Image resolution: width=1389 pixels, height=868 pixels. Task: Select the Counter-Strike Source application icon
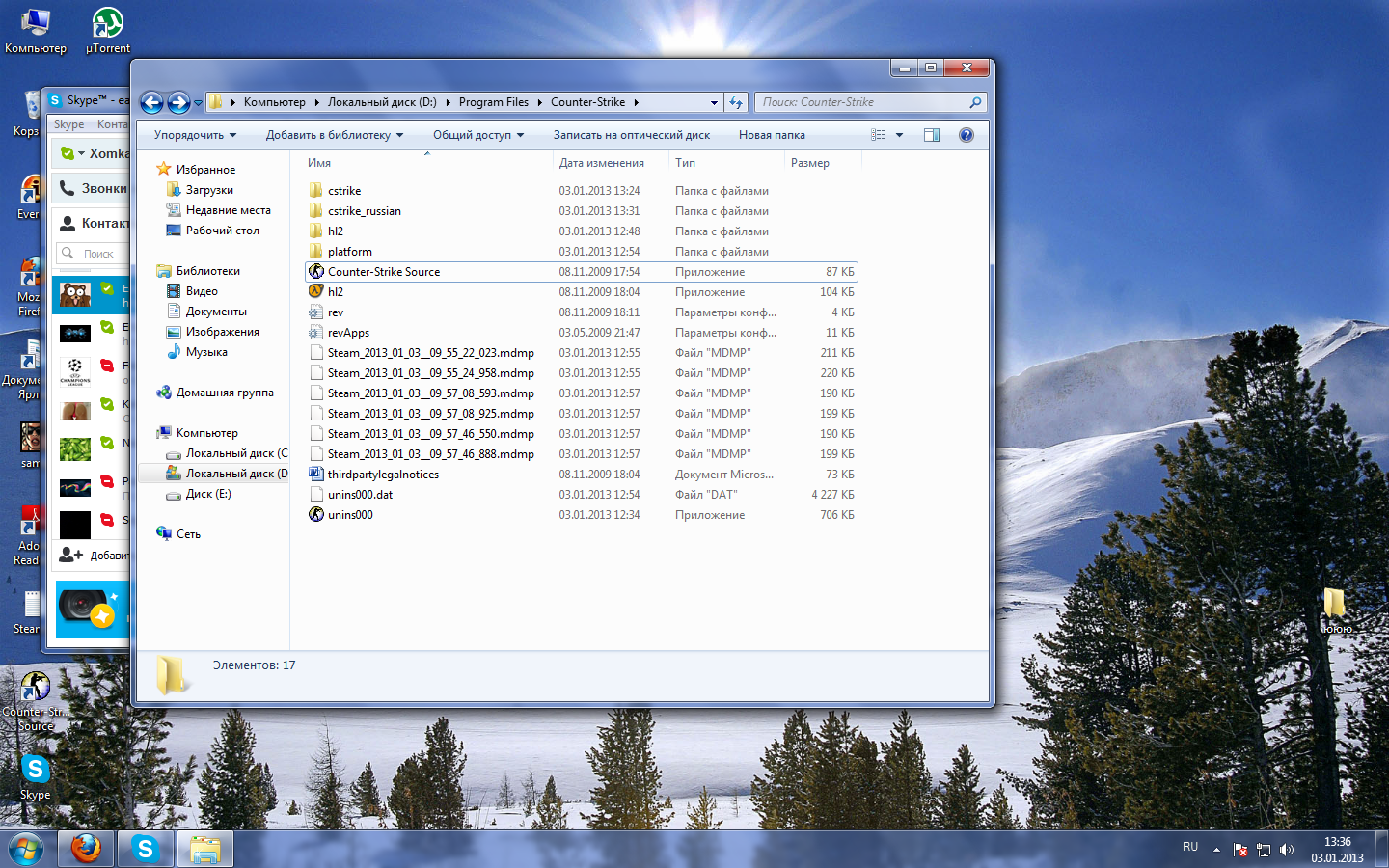(315, 272)
